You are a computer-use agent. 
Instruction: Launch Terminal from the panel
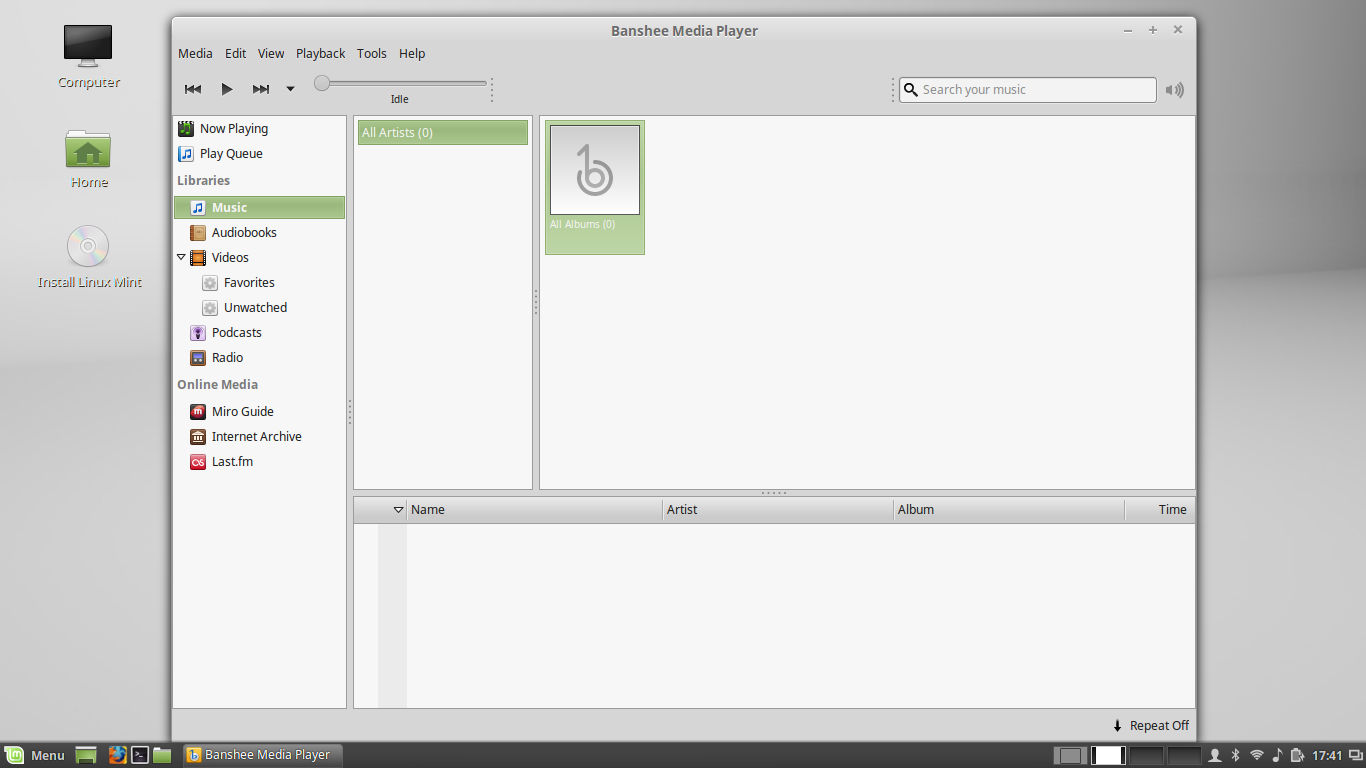point(141,755)
